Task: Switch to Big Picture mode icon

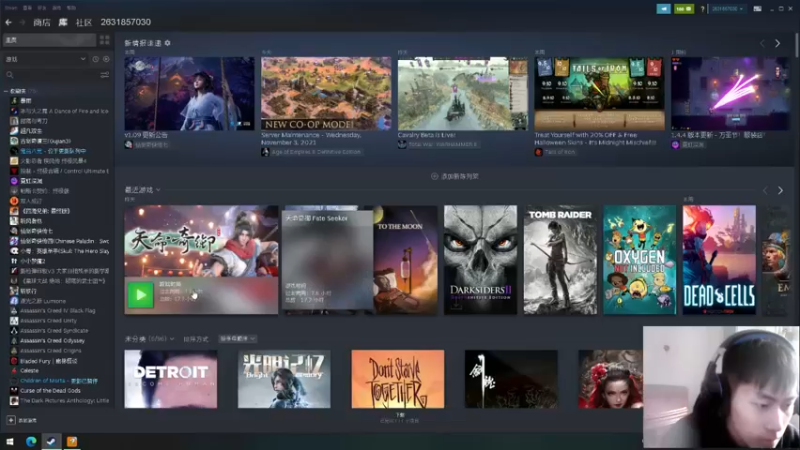Action: (758, 9)
